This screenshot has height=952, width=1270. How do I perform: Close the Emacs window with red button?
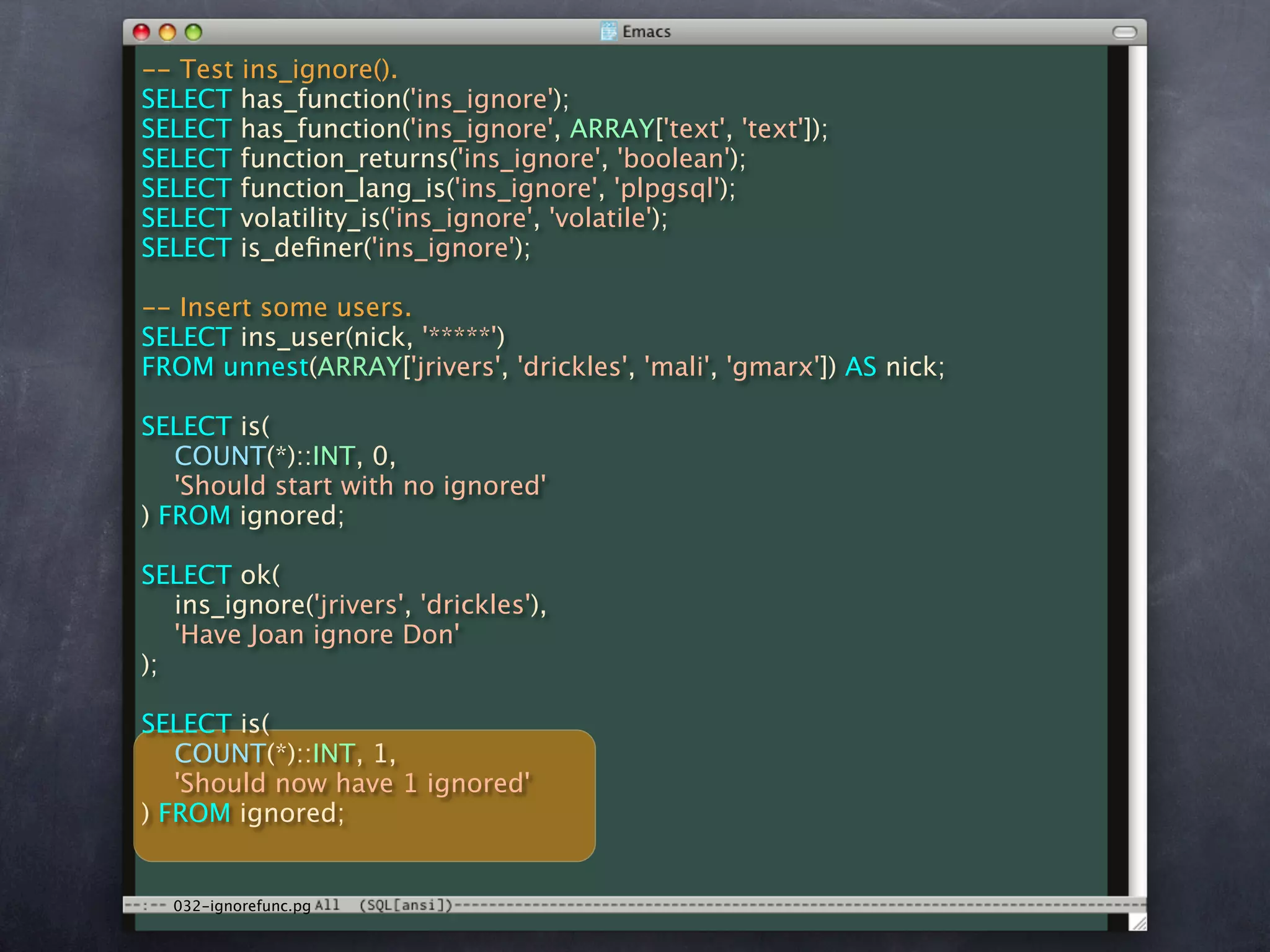(141, 32)
